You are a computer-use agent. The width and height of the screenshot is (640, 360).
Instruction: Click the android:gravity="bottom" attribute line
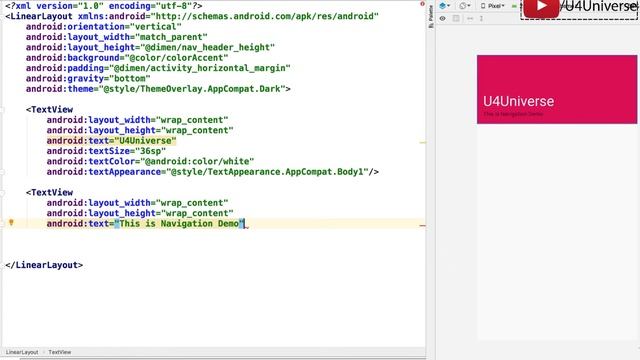[88, 78]
